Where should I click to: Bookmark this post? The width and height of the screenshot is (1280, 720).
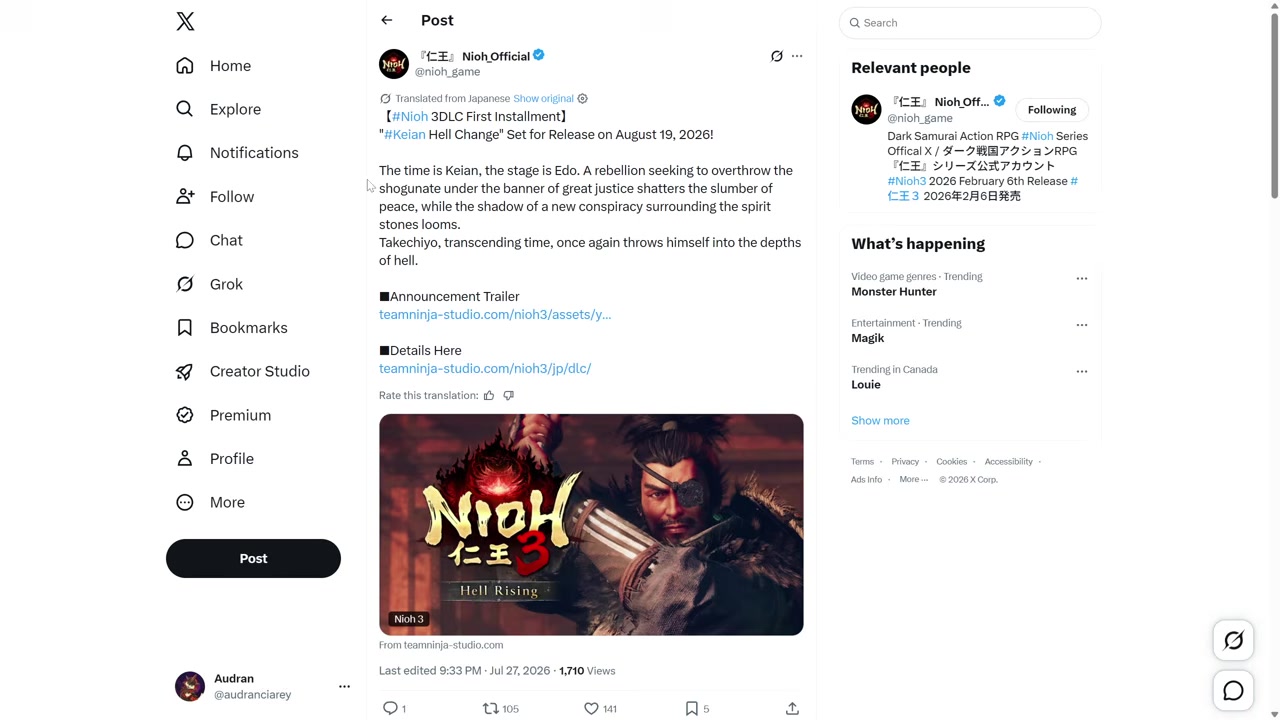point(697,708)
